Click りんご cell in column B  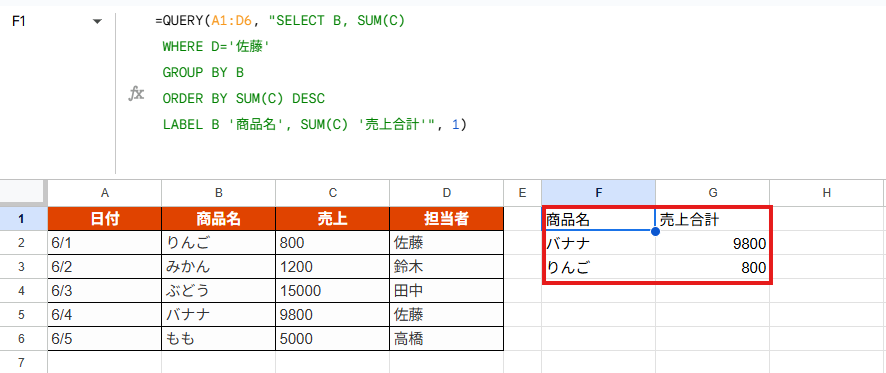click(x=219, y=243)
